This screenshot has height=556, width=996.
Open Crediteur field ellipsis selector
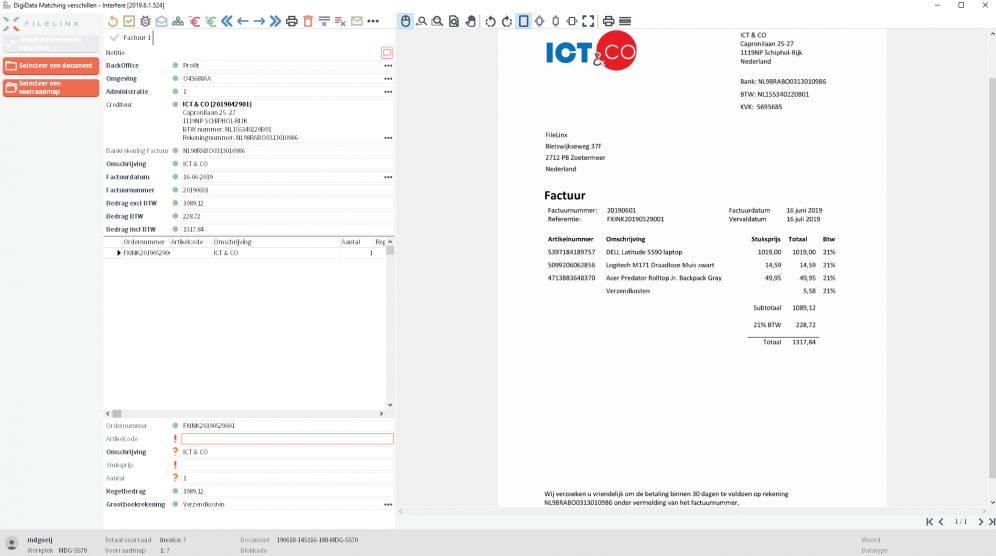(x=387, y=137)
